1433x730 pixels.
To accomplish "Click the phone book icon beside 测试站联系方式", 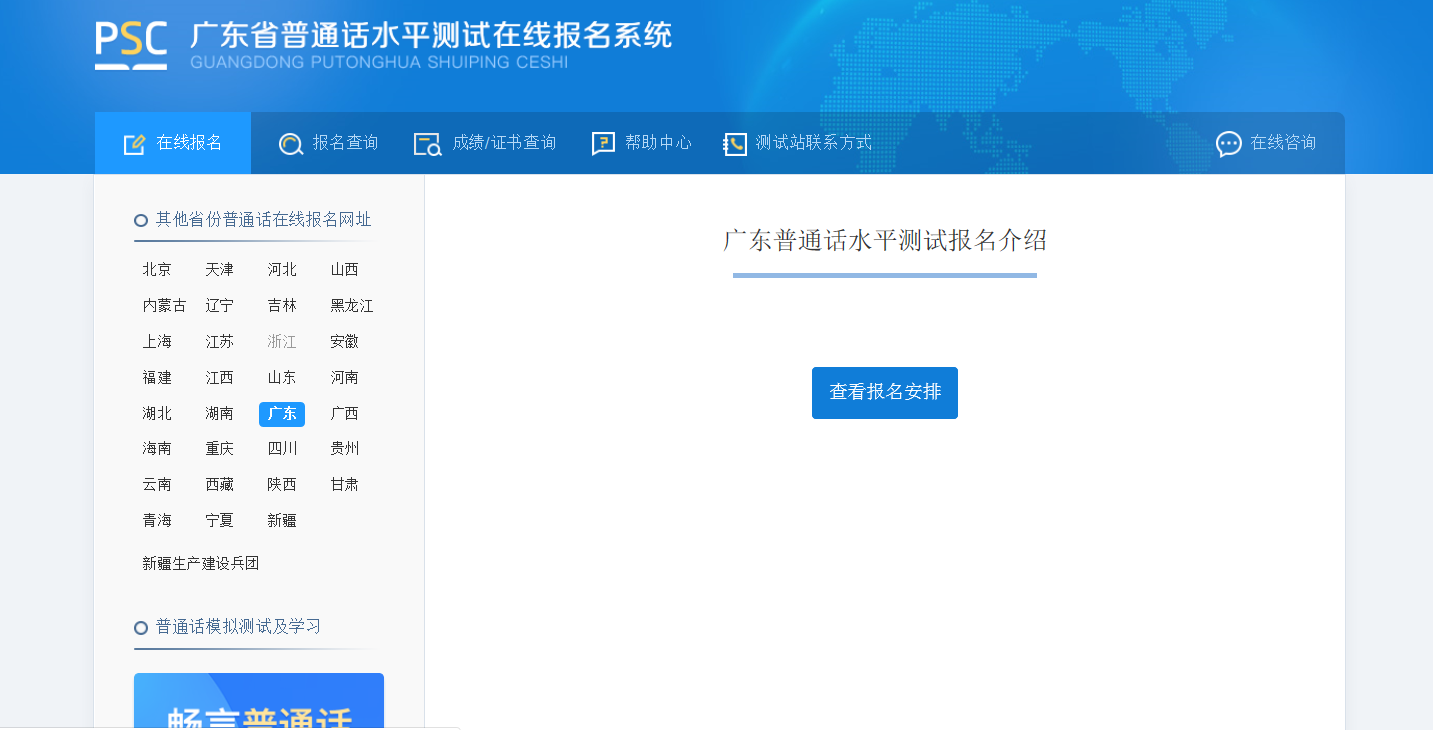I will [735, 144].
